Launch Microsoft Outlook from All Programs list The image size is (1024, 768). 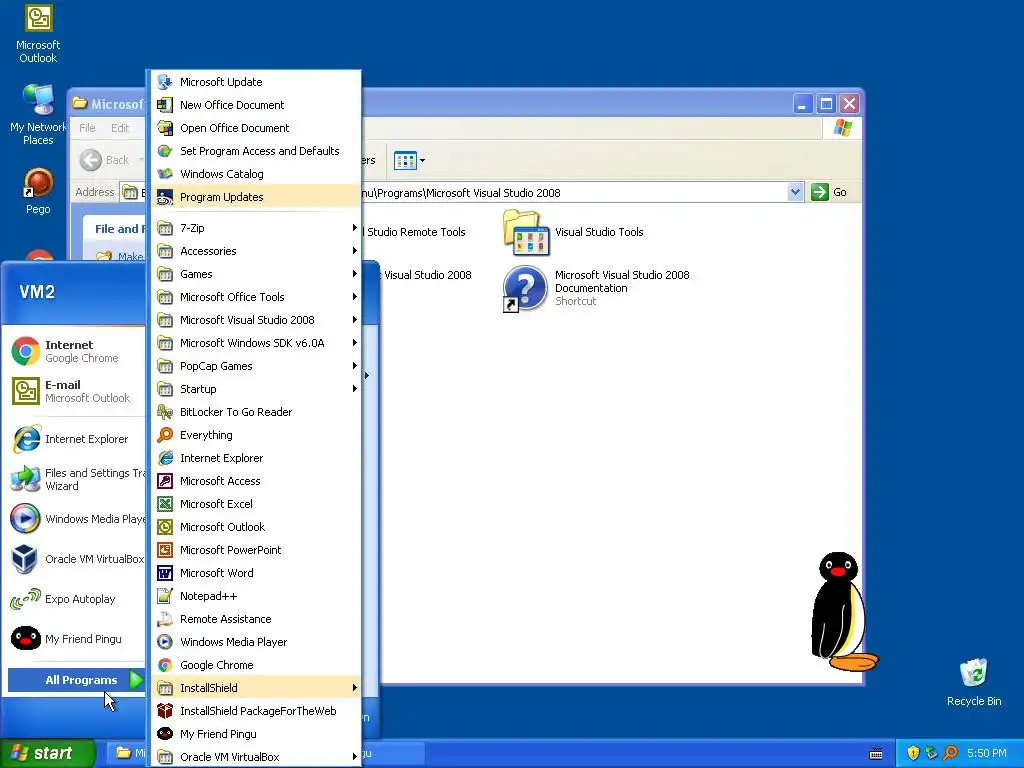[x=256, y=526]
